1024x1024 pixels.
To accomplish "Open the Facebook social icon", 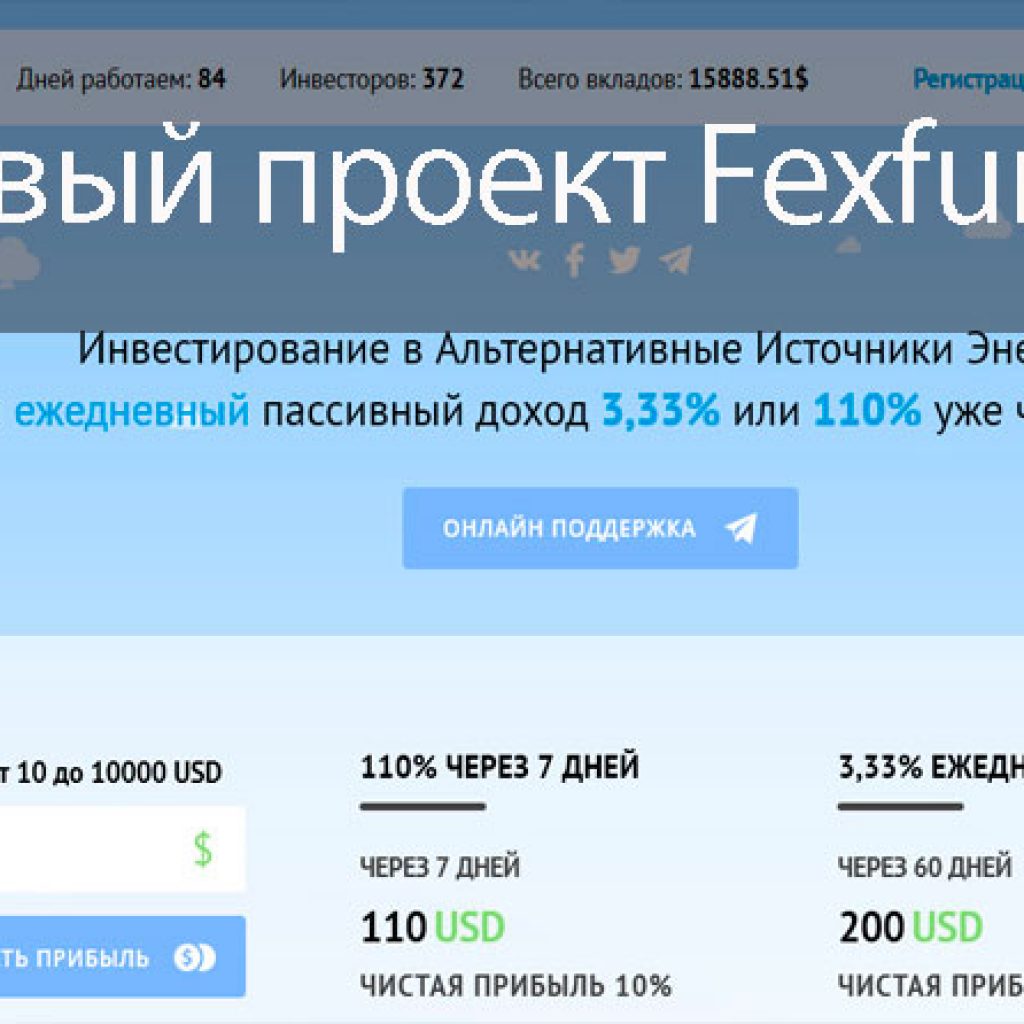I will coord(574,261).
